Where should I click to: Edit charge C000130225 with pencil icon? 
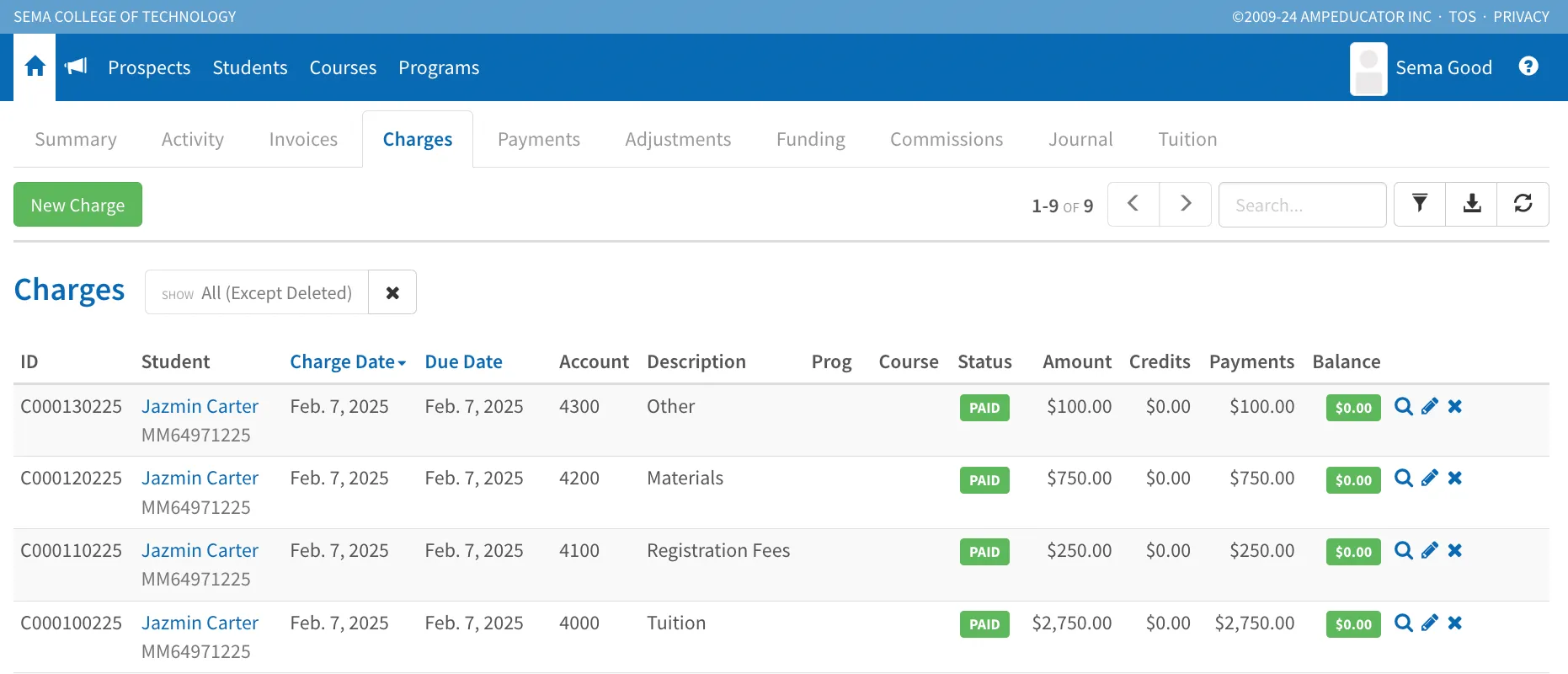[x=1430, y=406]
